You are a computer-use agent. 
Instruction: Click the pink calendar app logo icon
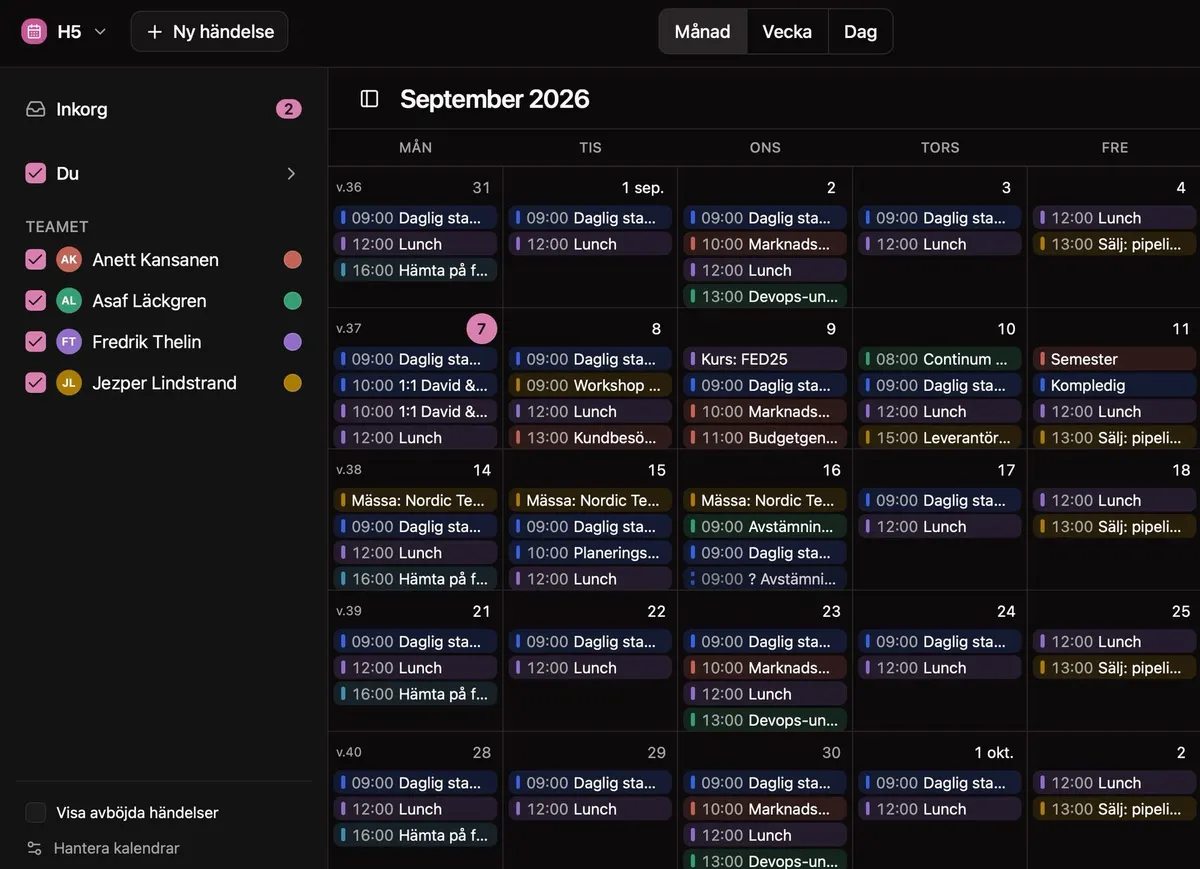tap(34, 32)
